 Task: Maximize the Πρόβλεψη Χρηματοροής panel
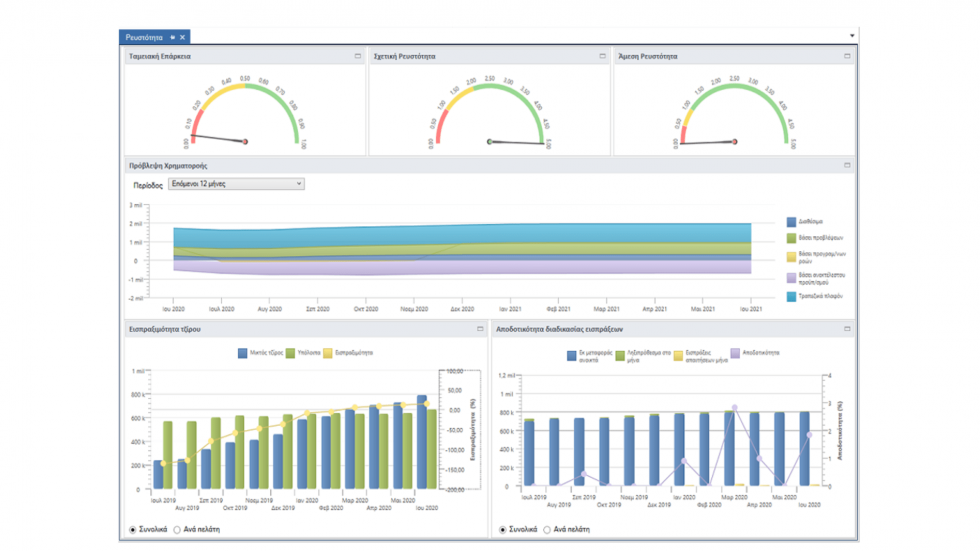(x=847, y=166)
